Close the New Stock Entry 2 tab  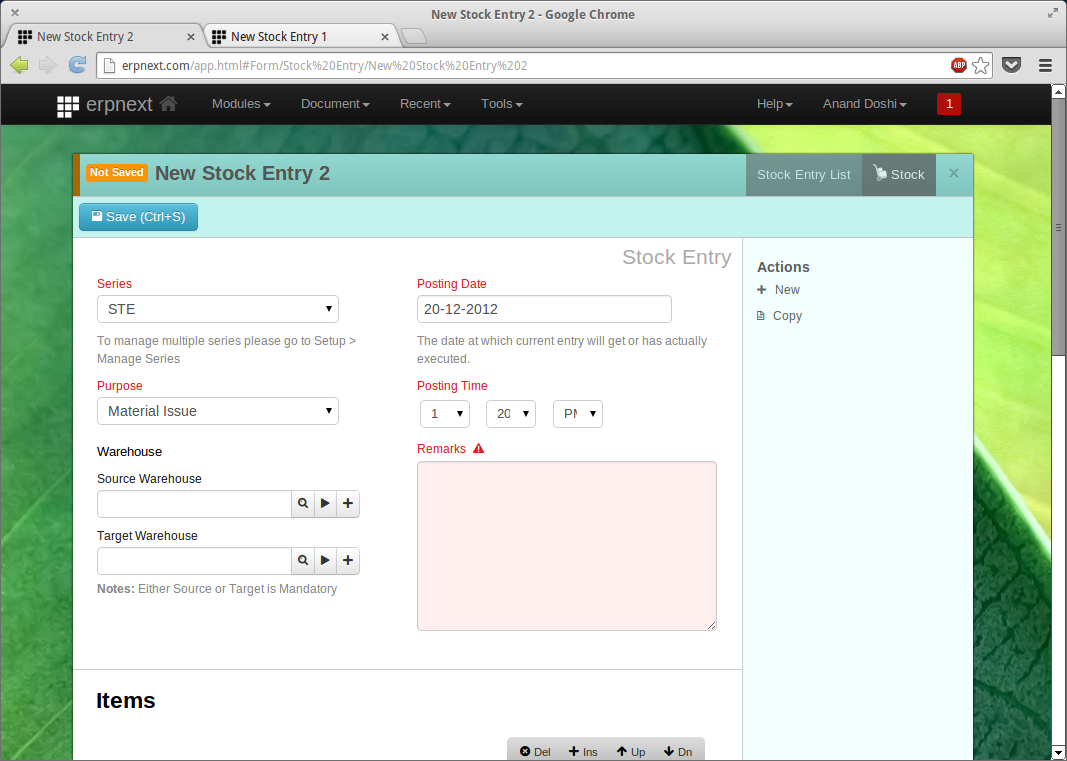[x=191, y=37]
